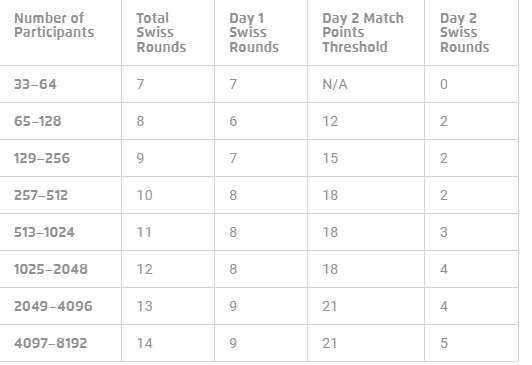Select the 2049–4096 participants cell
This screenshot has width=532, height=365.
click(x=53, y=306)
